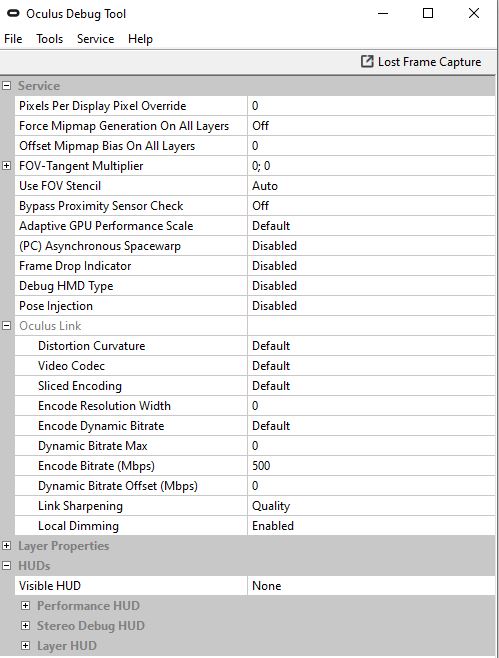Open the Visible HUD None dropdown
Image resolution: width=499 pixels, height=658 pixels.
371,585
